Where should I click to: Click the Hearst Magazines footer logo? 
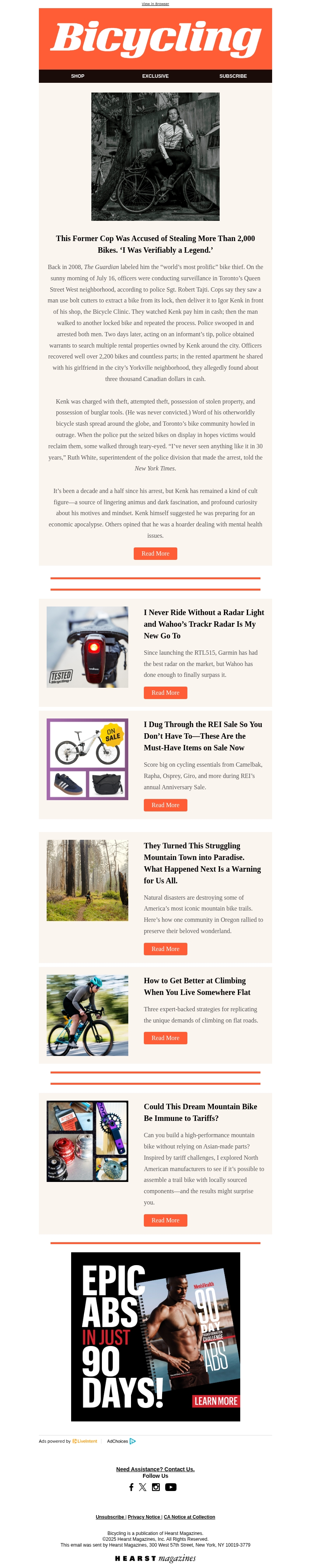(x=155, y=1558)
